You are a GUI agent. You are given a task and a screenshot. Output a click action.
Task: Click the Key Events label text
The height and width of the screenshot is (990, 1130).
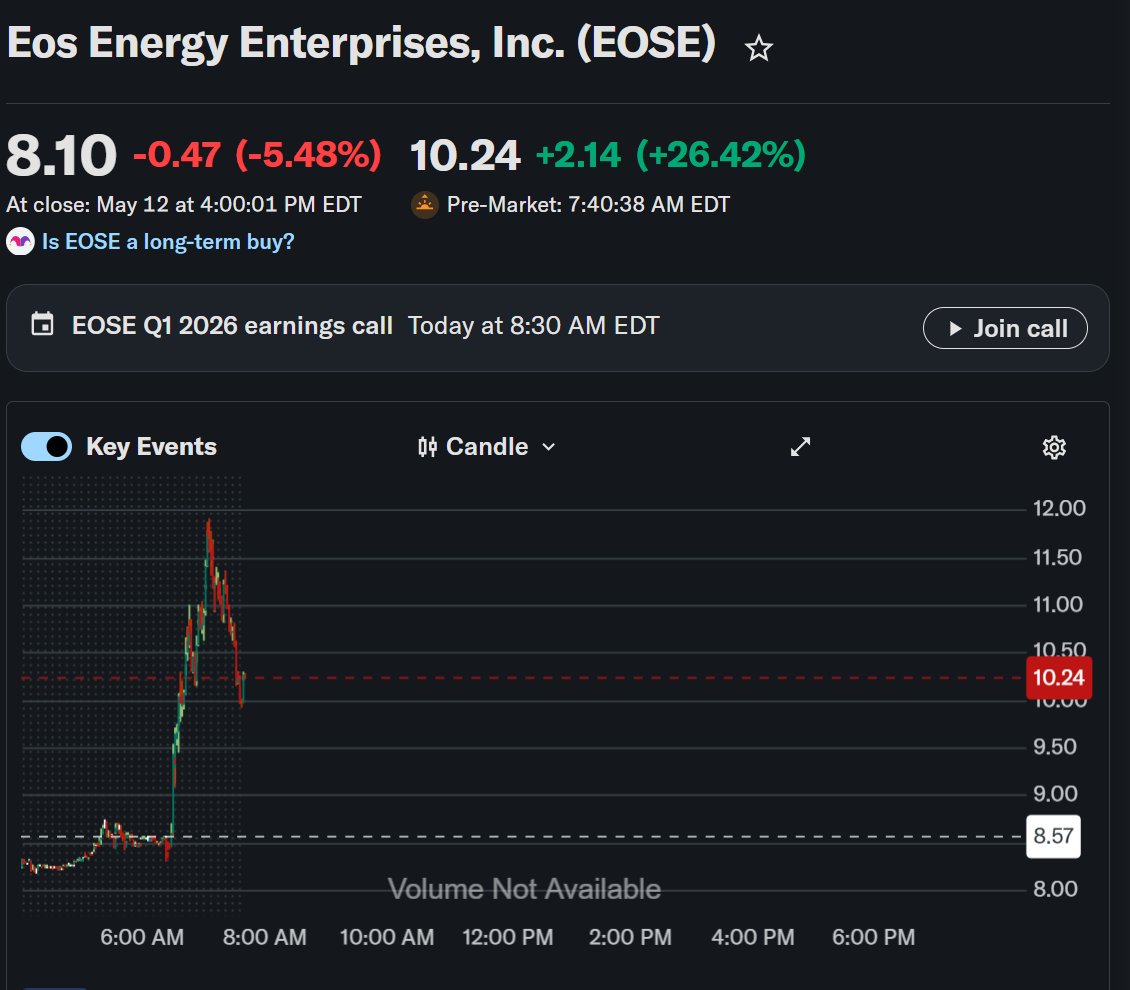click(x=151, y=447)
